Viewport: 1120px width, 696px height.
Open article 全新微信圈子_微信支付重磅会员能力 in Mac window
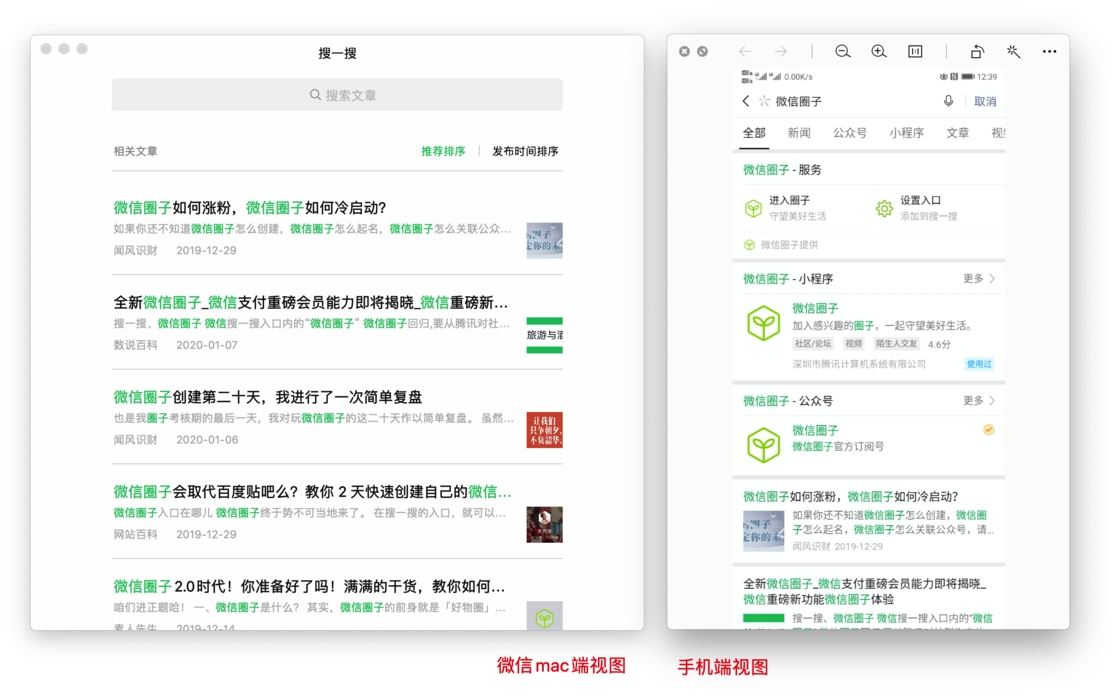click(310, 302)
